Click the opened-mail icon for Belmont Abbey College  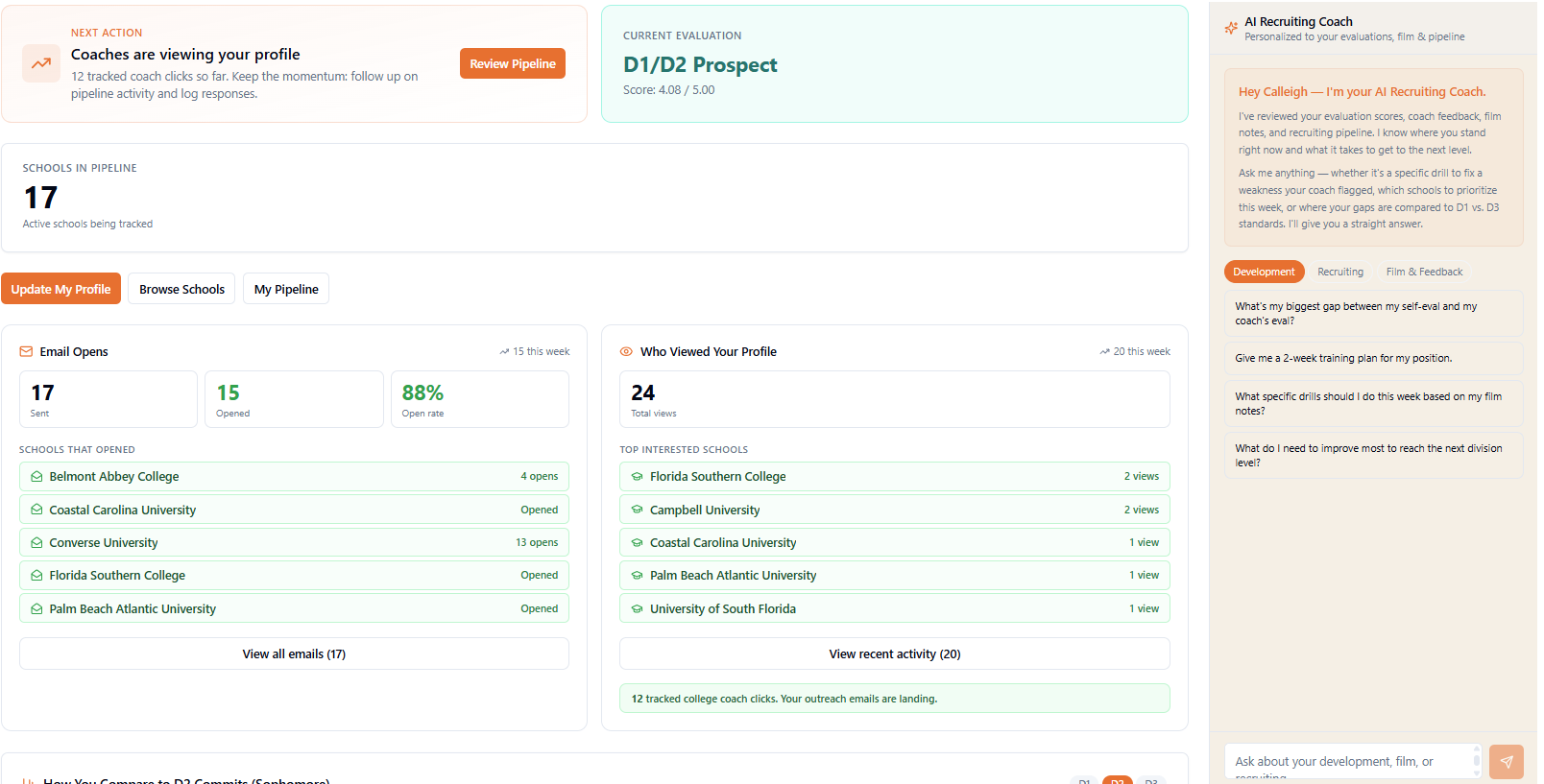click(x=36, y=477)
